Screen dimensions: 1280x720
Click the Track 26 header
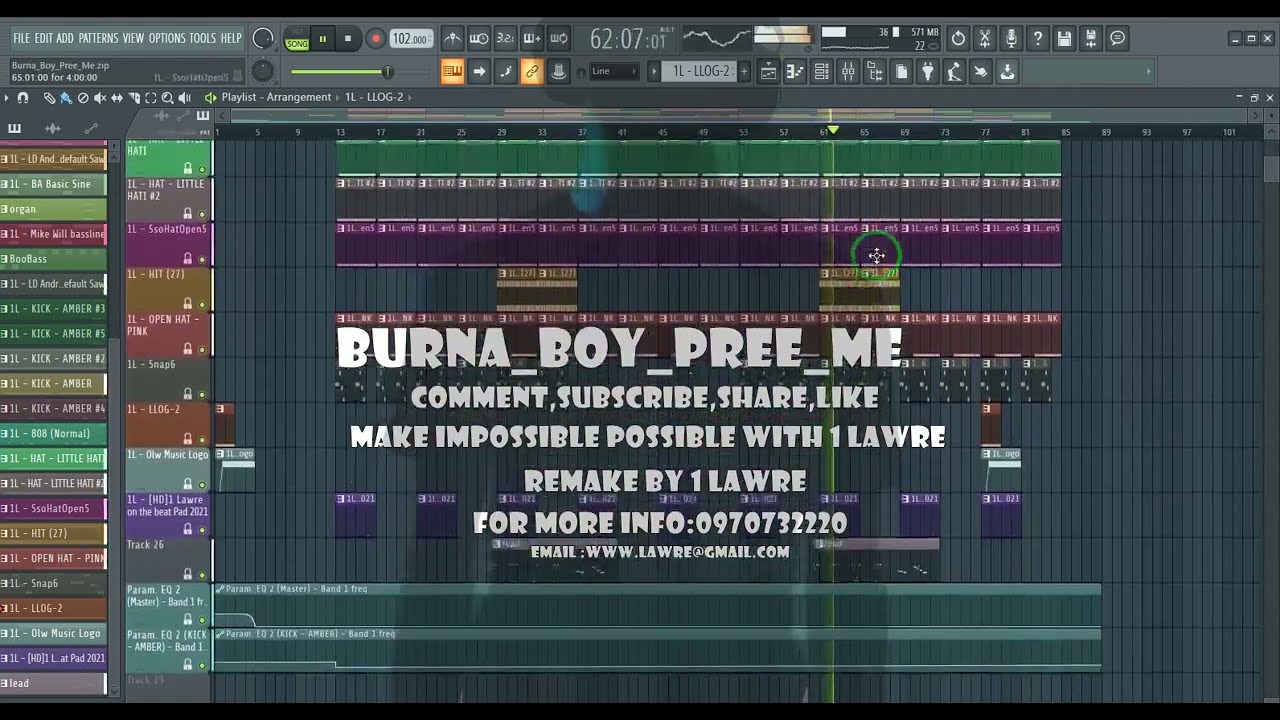(x=168, y=560)
